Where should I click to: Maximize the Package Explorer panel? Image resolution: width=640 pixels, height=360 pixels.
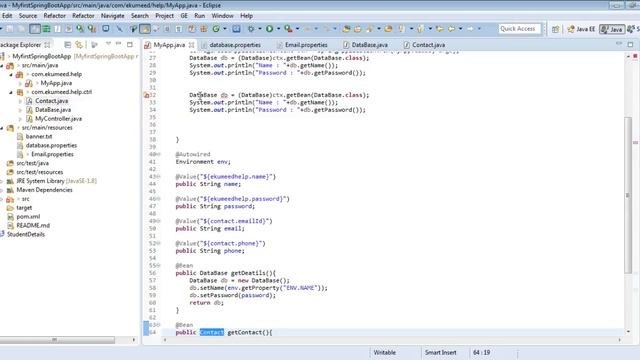pyautogui.click(x=130, y=44)
